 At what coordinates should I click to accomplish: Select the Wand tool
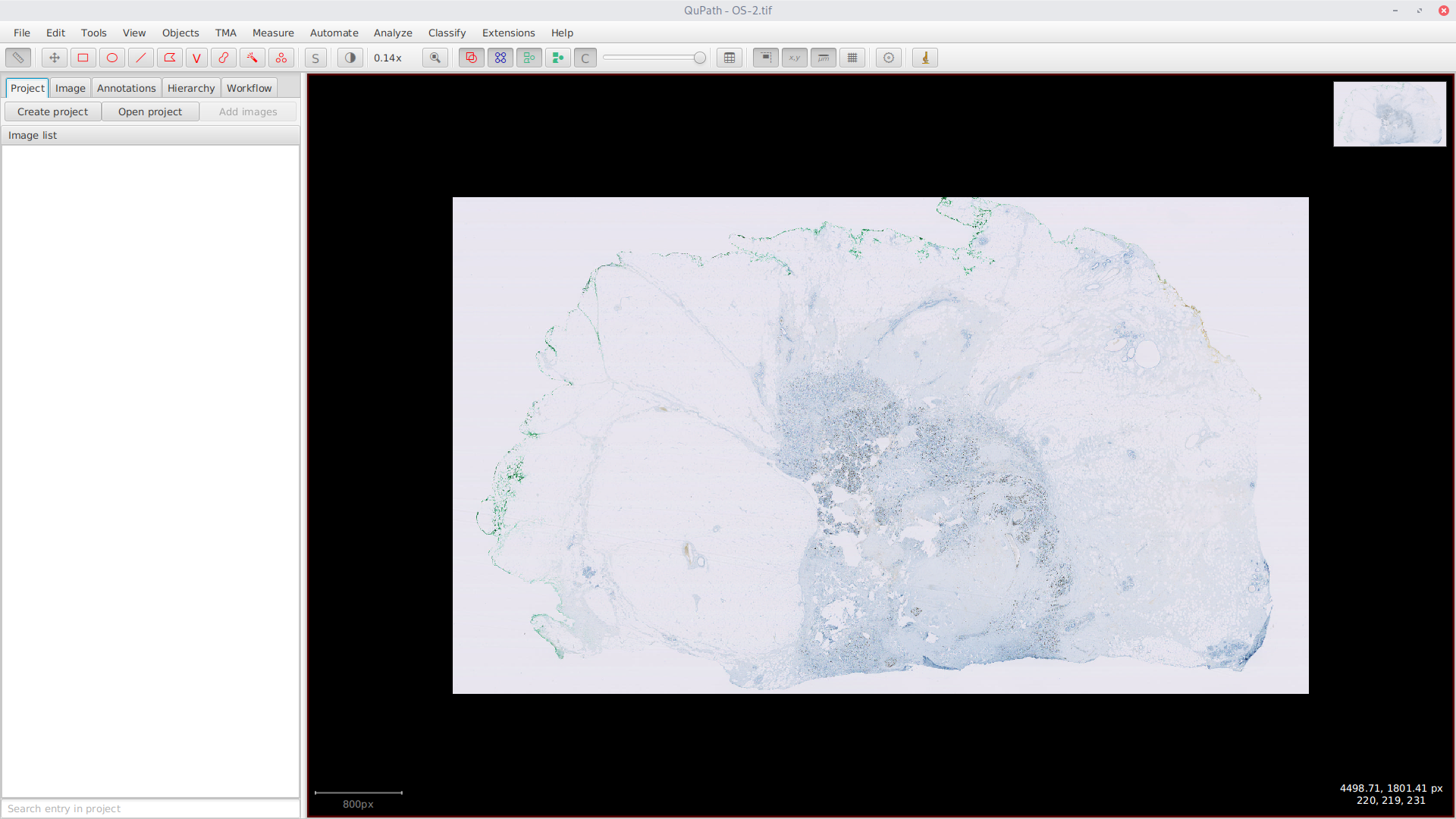253,58
